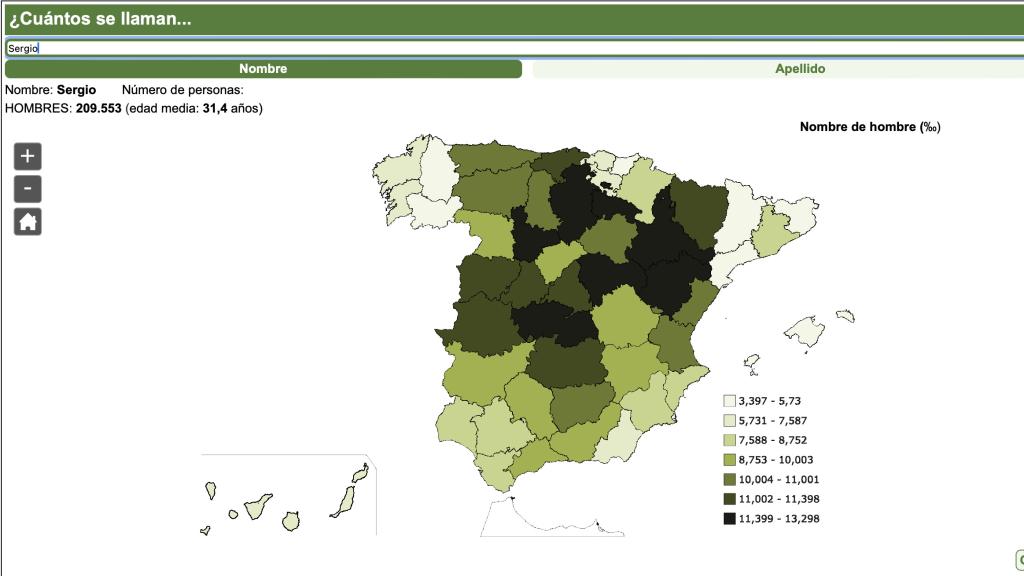1024x576 pixels.
Task: Choose the 11,002 - 11,398 legend swatch
Action: tap(730, 499)
